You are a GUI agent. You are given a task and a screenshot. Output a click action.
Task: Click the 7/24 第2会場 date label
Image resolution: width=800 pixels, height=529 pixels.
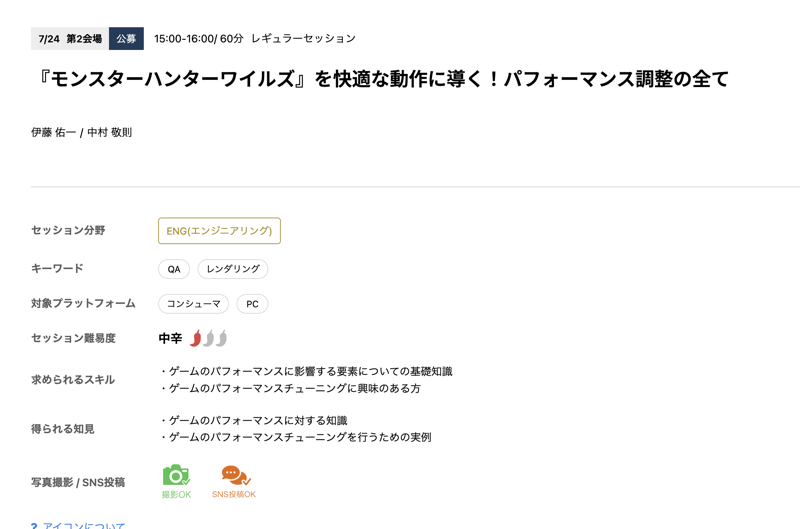[x=70, y=38]
